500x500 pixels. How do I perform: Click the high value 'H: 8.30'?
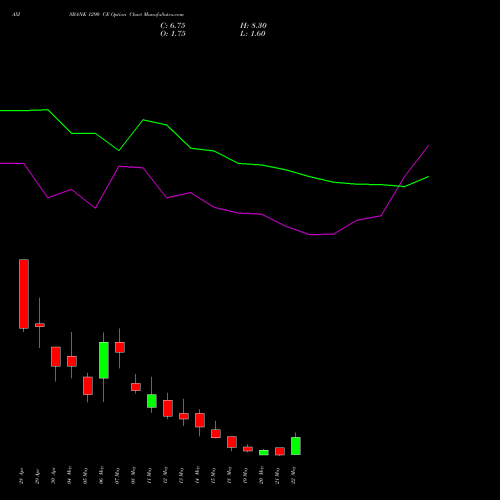coord(253,26)
